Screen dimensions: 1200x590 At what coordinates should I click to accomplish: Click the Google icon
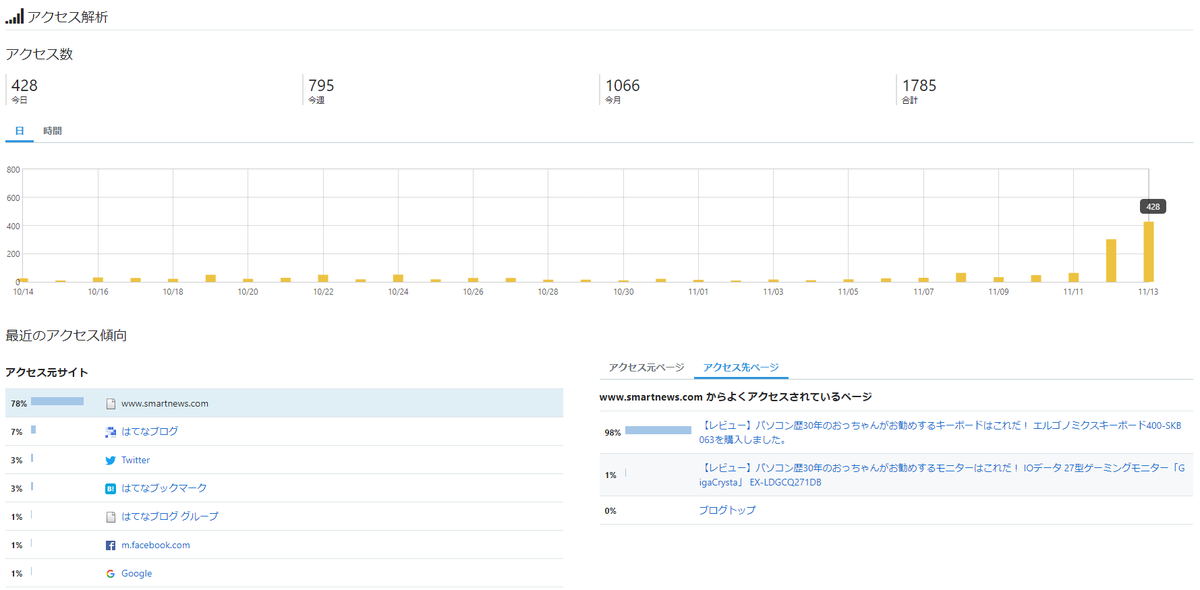(x=111, y=574)
